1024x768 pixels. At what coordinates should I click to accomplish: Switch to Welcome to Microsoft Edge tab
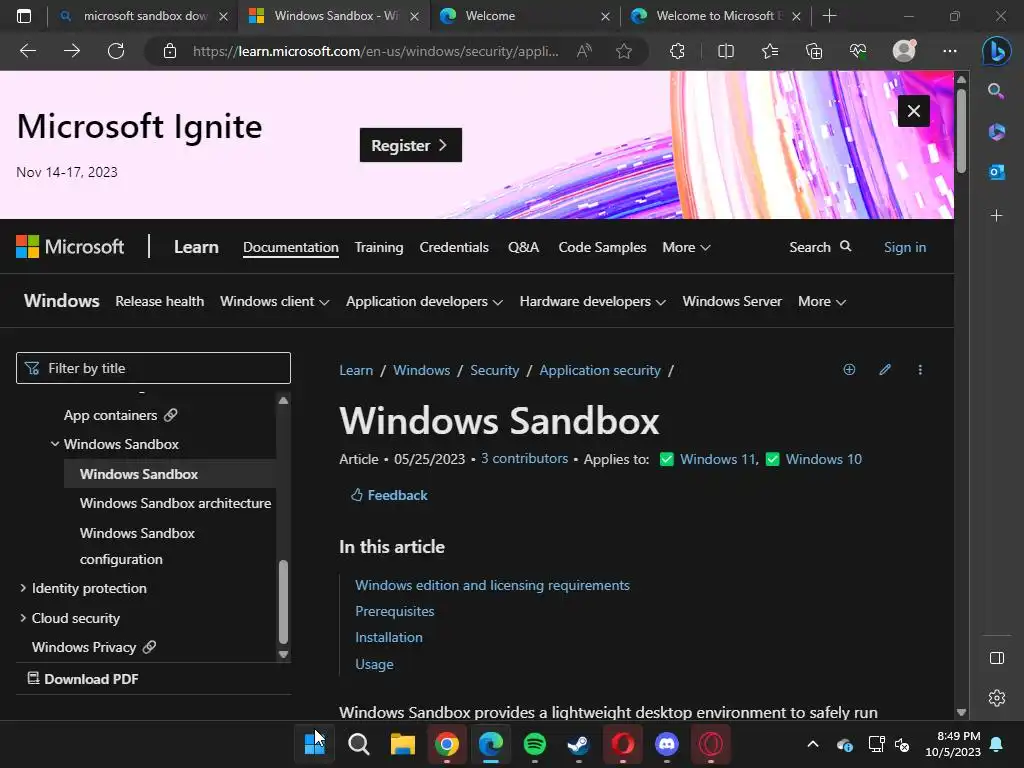(718, 16)
